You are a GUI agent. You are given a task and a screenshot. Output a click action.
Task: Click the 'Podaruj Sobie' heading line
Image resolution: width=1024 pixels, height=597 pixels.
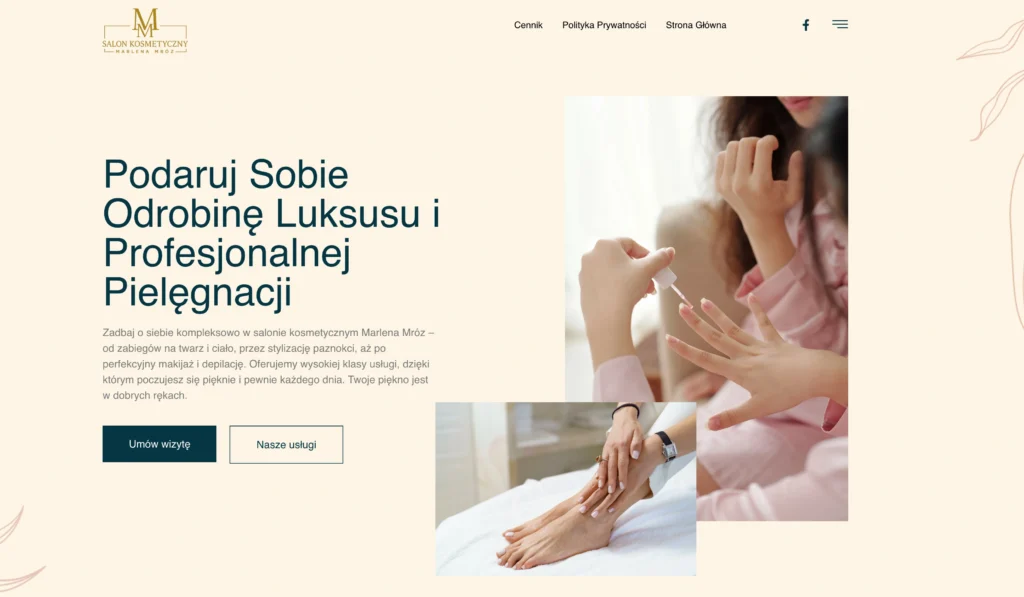226,174
